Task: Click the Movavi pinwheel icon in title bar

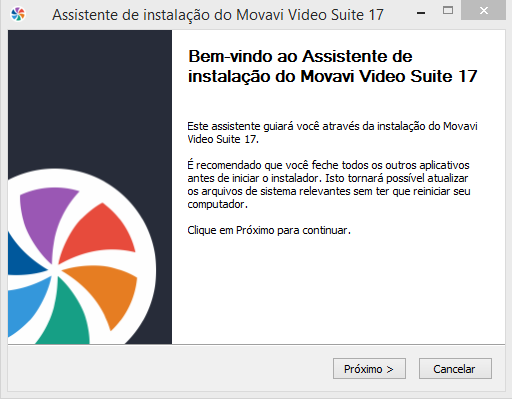Action: [x=18, y=14]
